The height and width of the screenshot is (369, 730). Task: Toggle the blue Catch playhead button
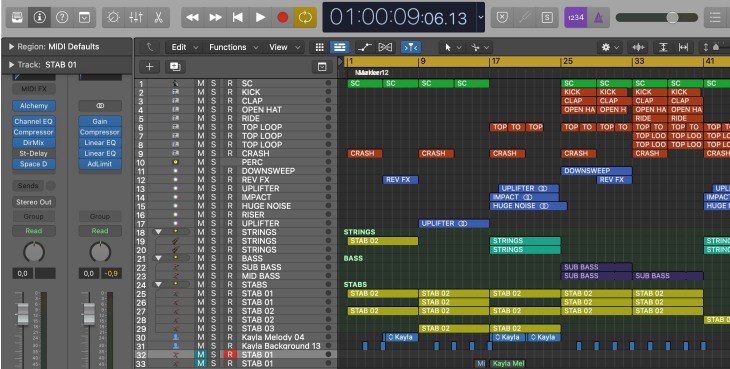[x=411, y=47]
